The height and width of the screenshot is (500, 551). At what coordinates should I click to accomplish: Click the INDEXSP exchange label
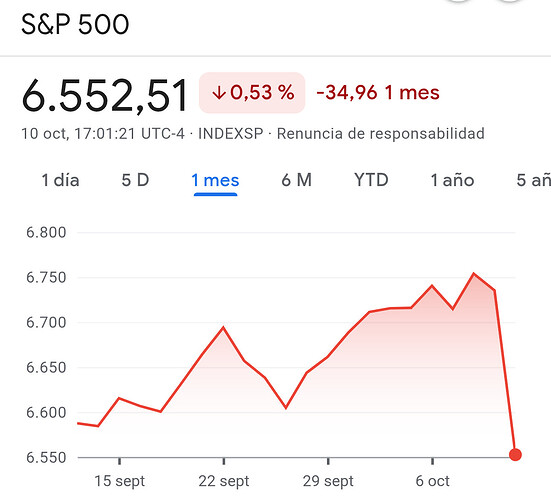point(231,134)
